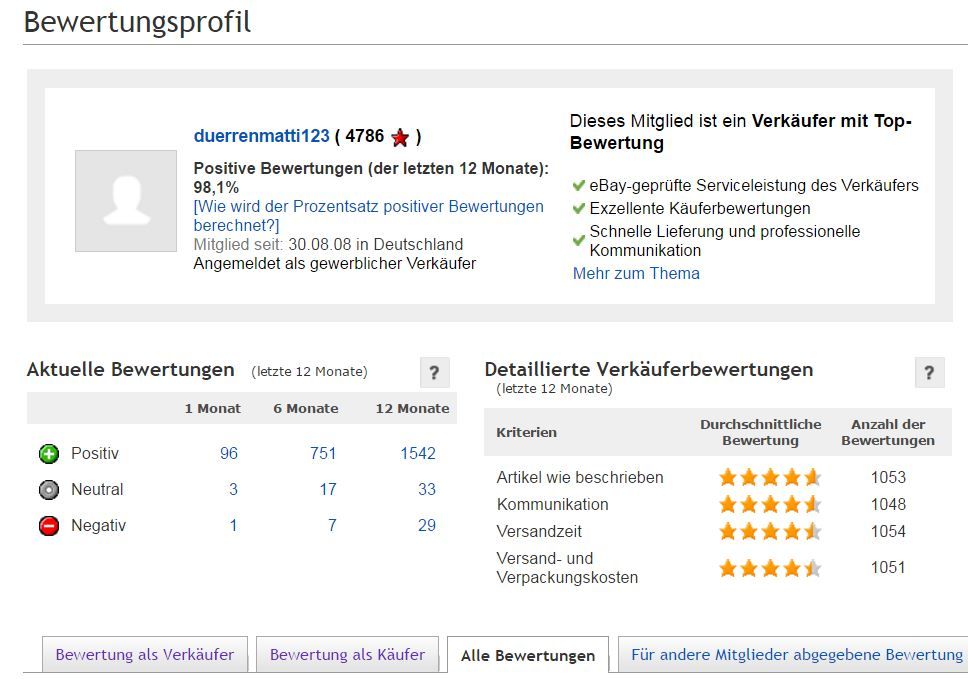968x679 pixels.
Task: Open the positive percentage calculation link
Action: point(368,216)
